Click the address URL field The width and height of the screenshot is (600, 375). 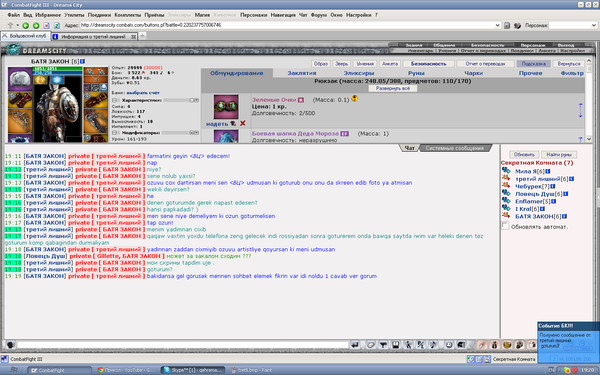click(x=287, y=25)
